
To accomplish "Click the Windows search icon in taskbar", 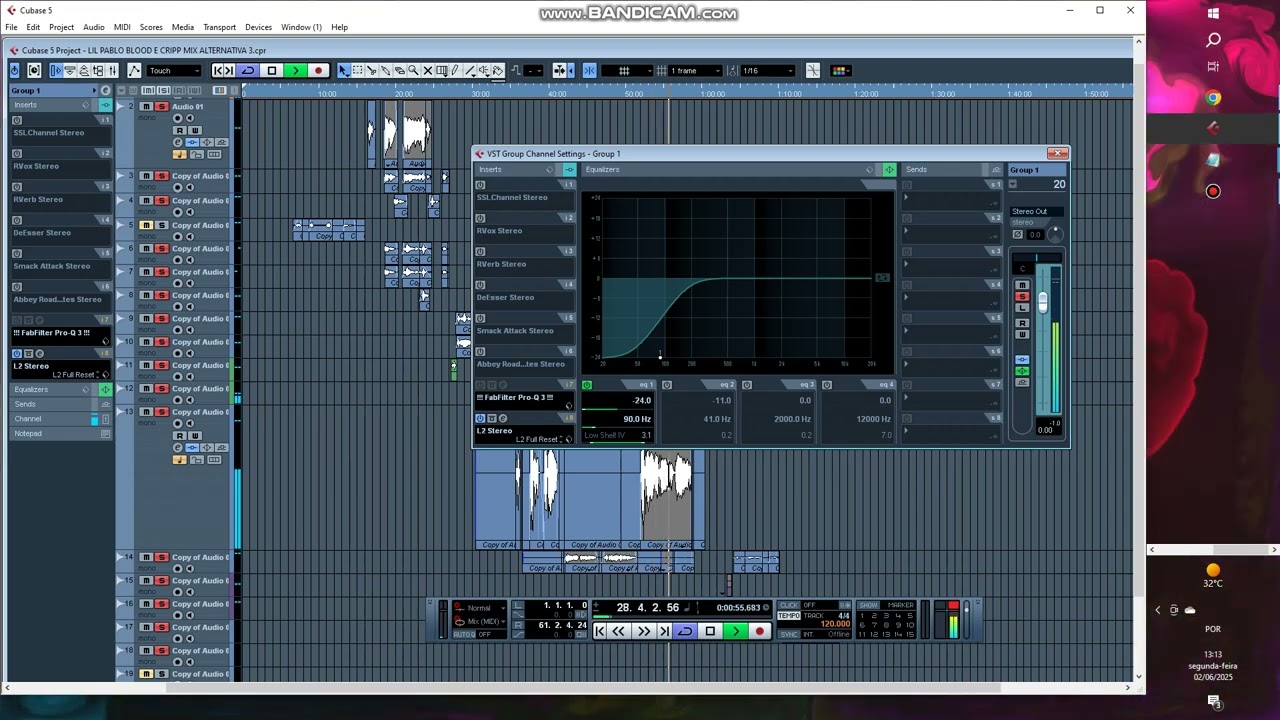I will (x=1213, y=40).
